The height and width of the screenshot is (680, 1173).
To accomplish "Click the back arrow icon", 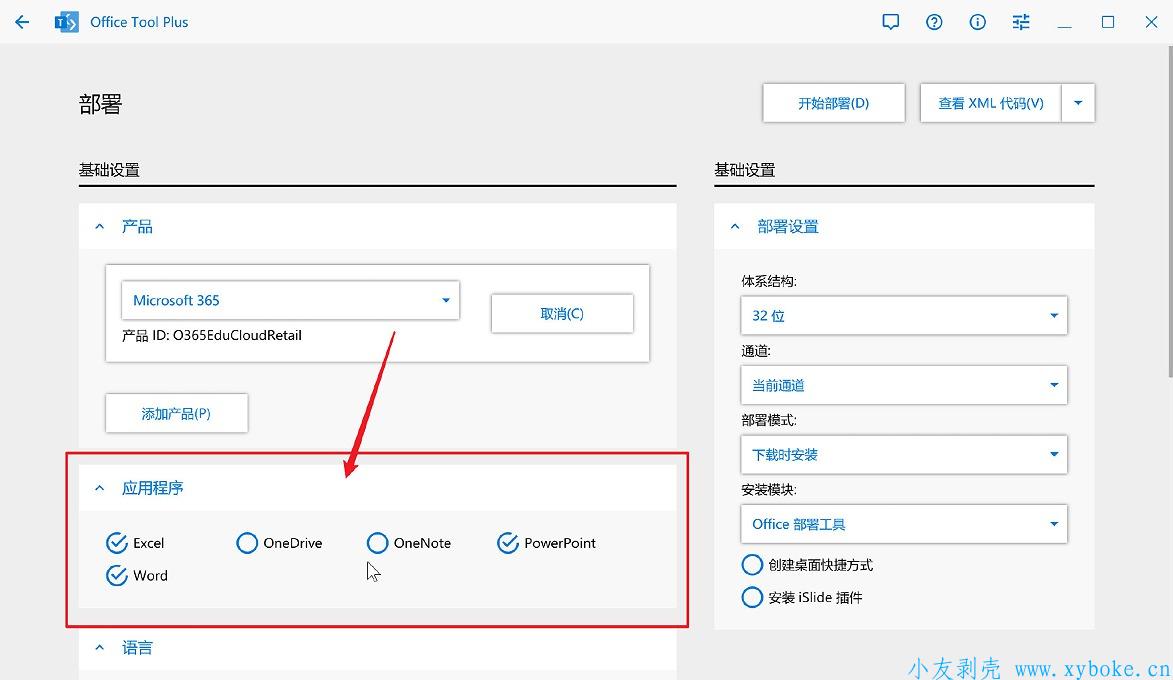I will pos(22,22).
